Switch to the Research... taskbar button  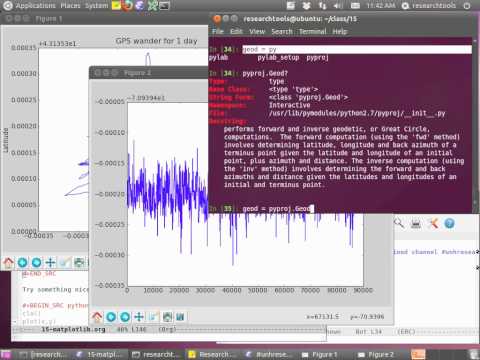pyautogui.click(x=212, y=354)
